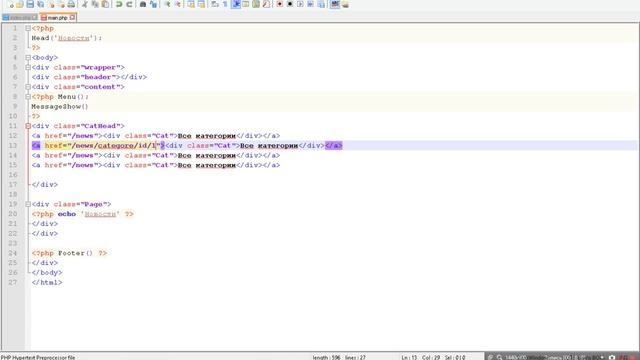
Task: Collapse the Page div fold at line 19
Action: (x=28, y=204)
